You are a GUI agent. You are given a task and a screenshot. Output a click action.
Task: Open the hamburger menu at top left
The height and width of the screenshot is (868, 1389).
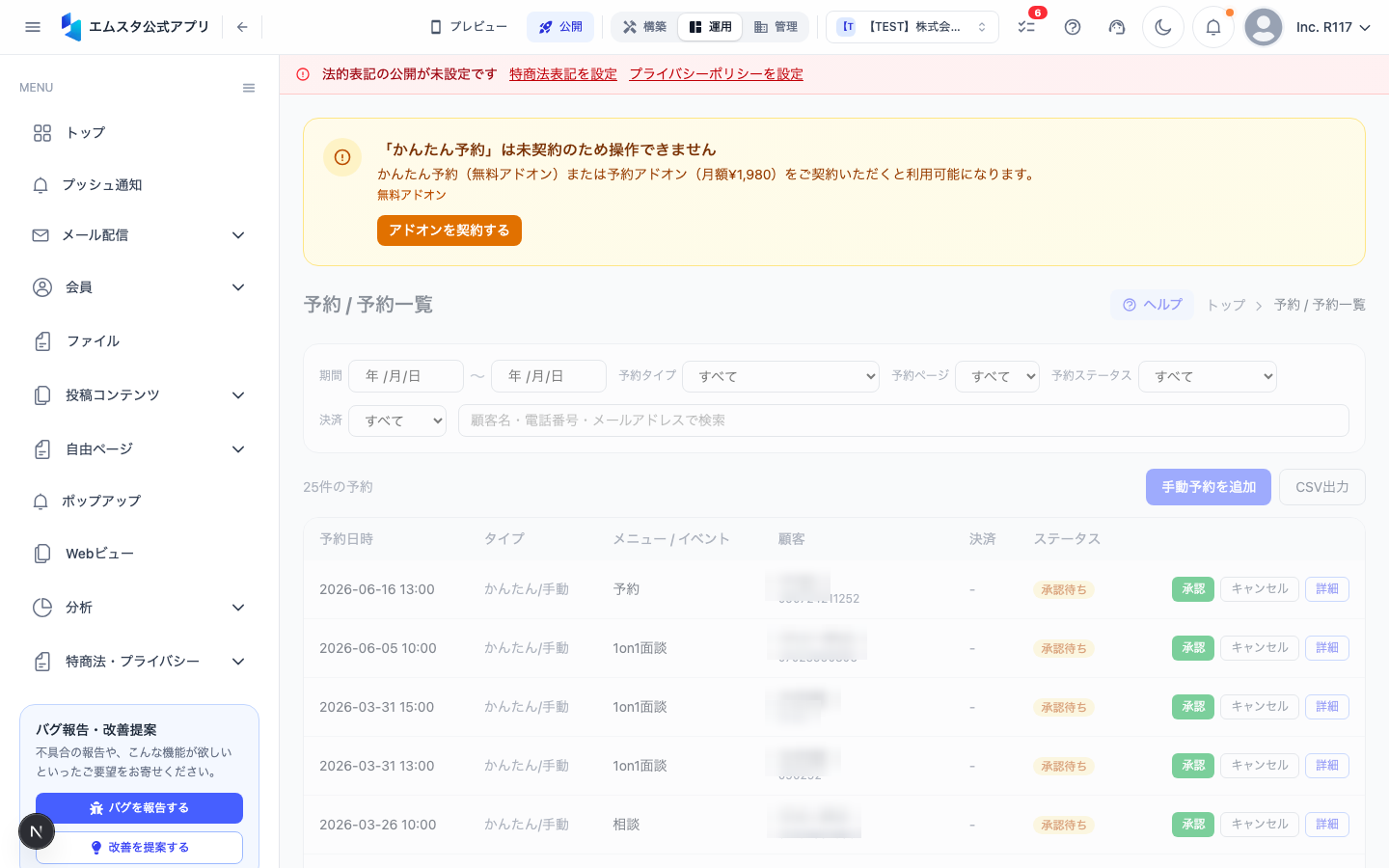click(x=33, y=27)
